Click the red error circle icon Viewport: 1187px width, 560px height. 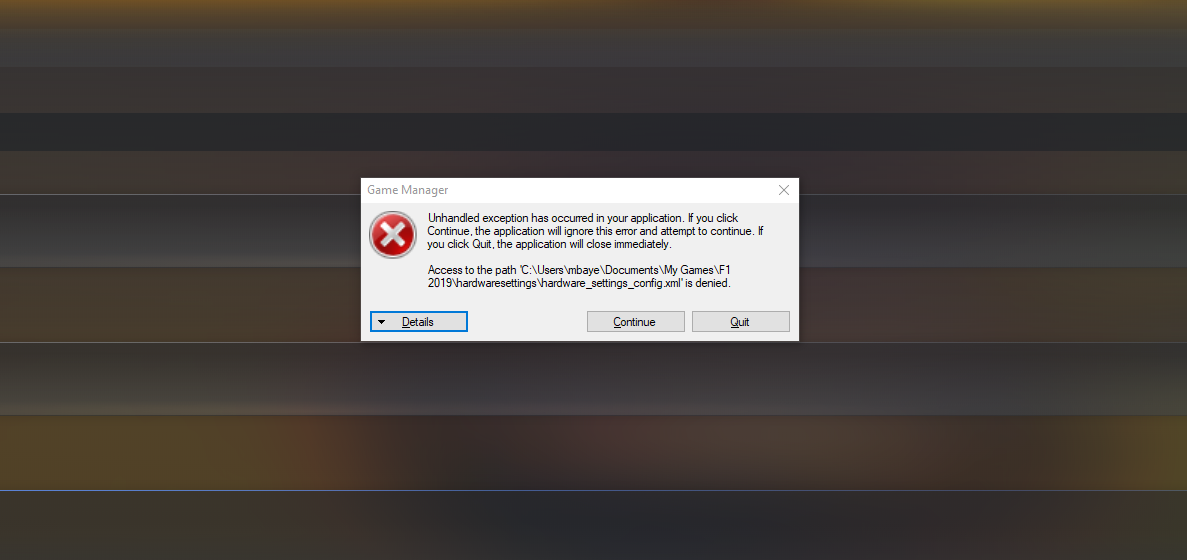(392, 235)
